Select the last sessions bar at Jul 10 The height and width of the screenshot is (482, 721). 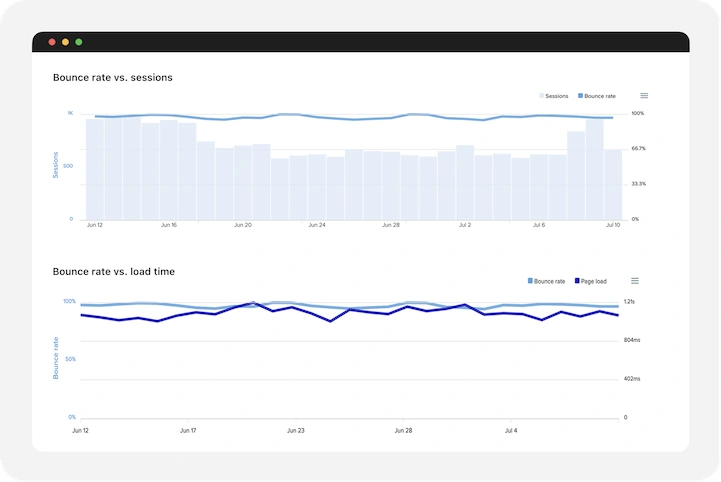pyautogui.click(x=613, y=185)
